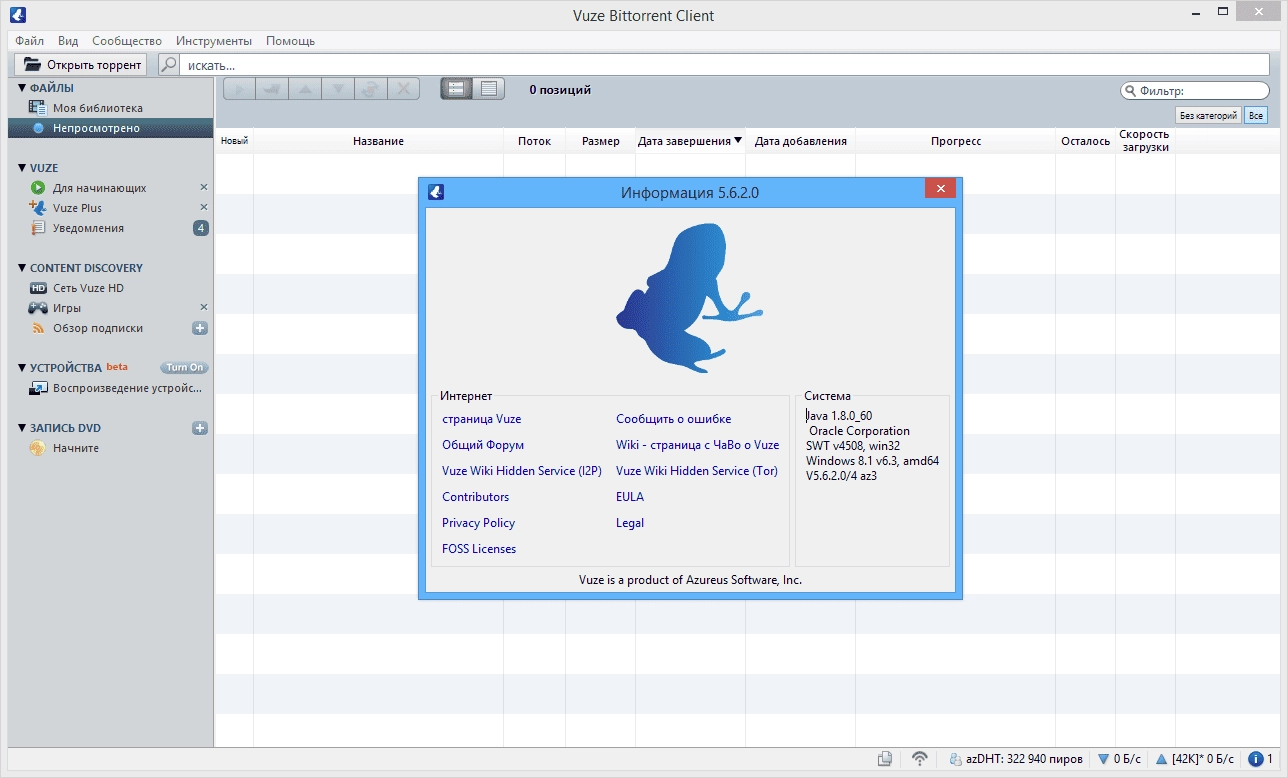Click the notifications count badge 4
1288x778 pixels.
coord(201,228)
